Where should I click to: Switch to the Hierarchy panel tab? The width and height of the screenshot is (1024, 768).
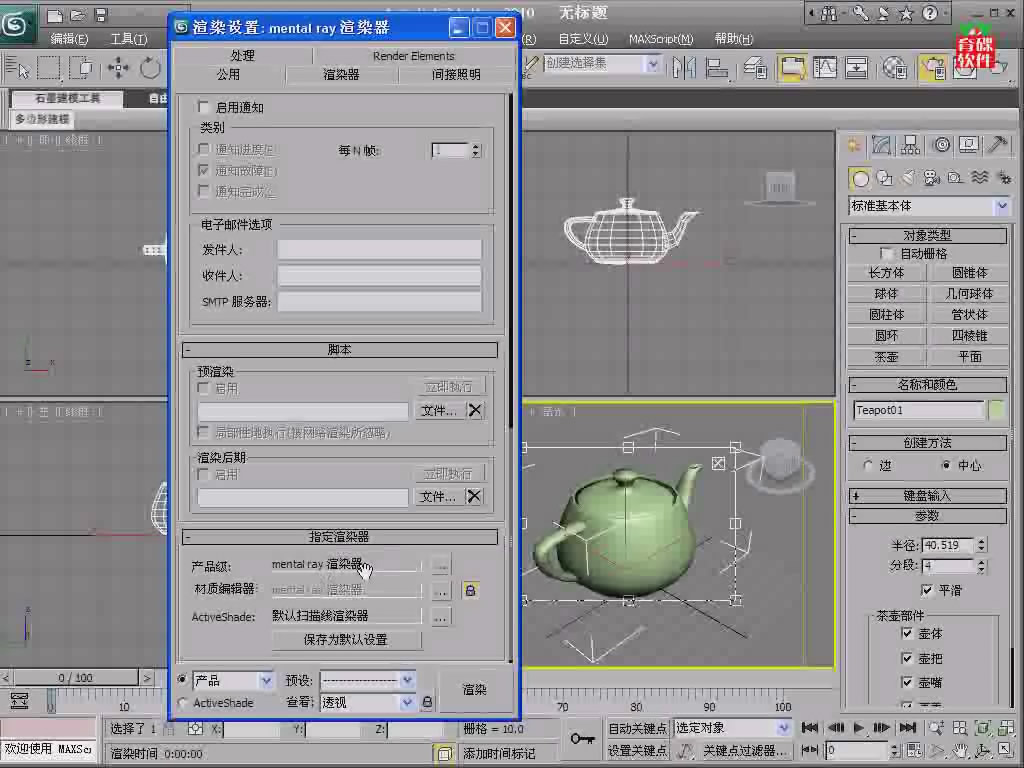point(910,145)
